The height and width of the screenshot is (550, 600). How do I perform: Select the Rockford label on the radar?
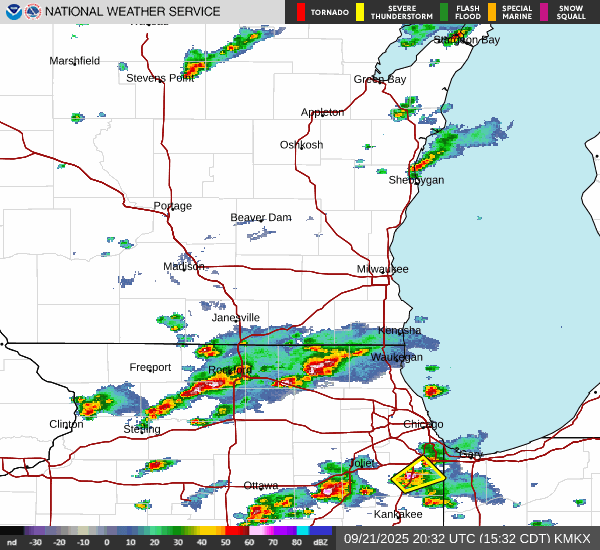point(228,370)
